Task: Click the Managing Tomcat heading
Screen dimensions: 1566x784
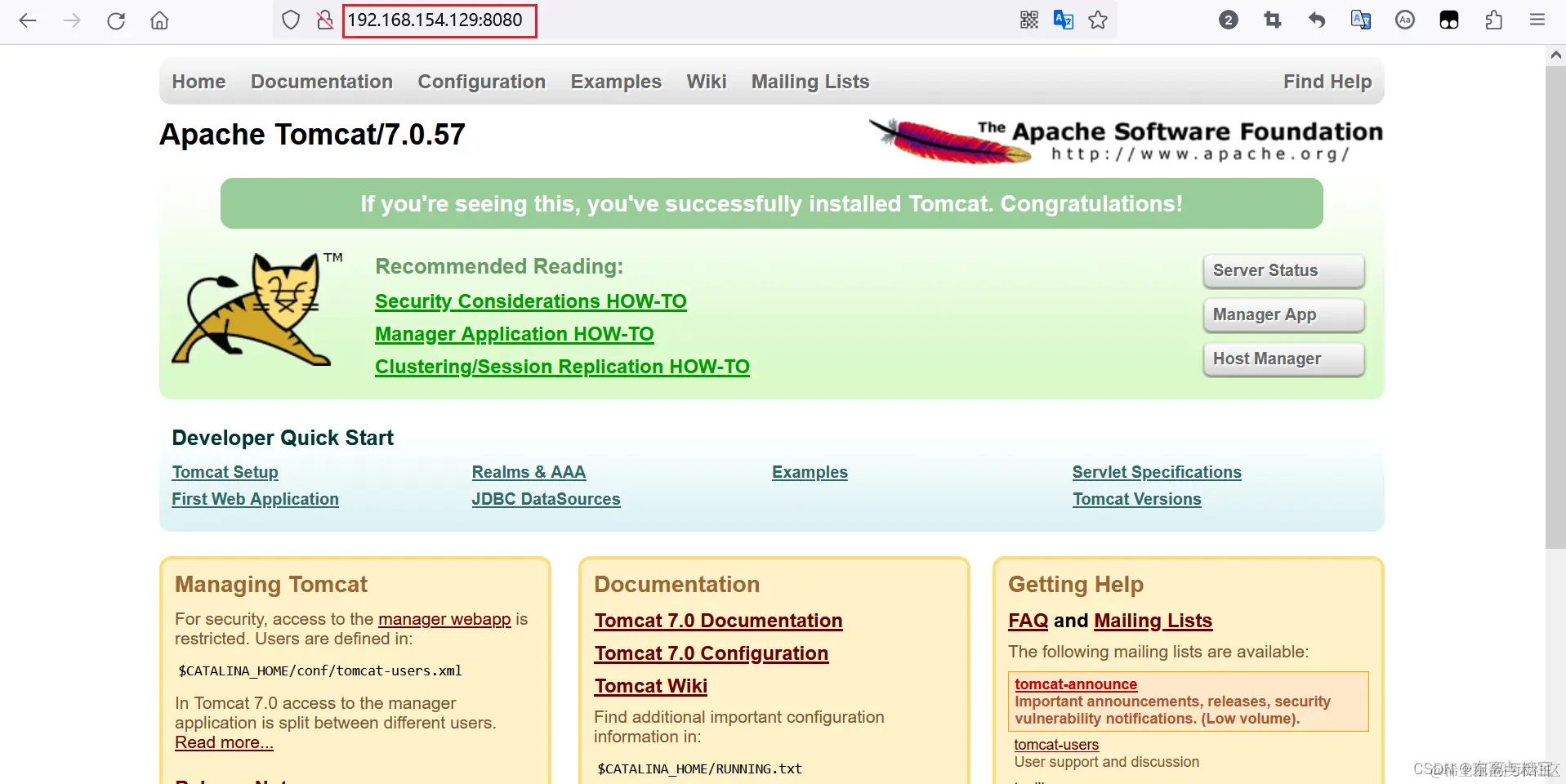Action: [271, 585]
